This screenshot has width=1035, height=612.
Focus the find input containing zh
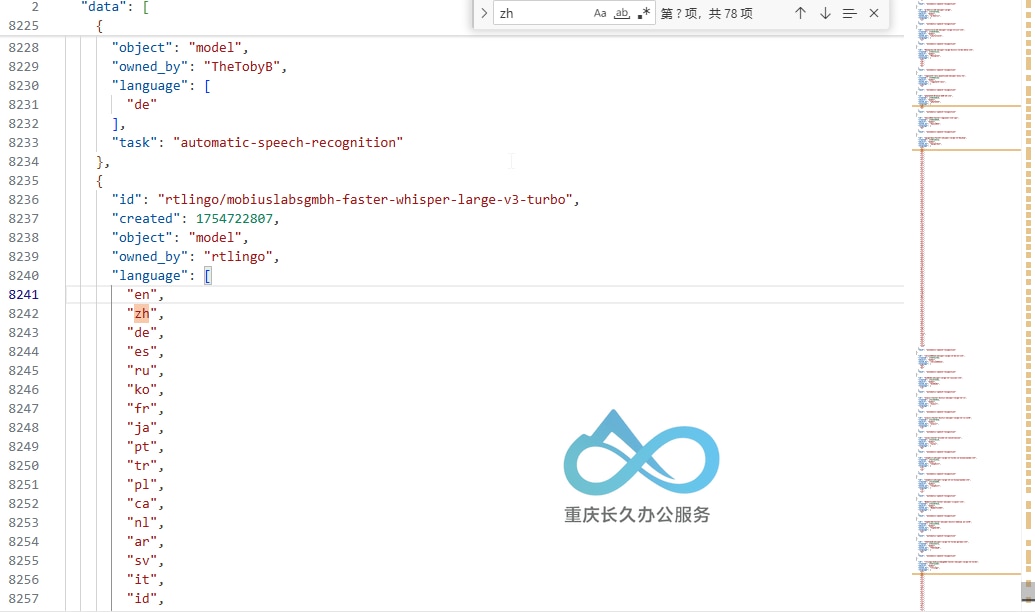(x=541, y=13)
